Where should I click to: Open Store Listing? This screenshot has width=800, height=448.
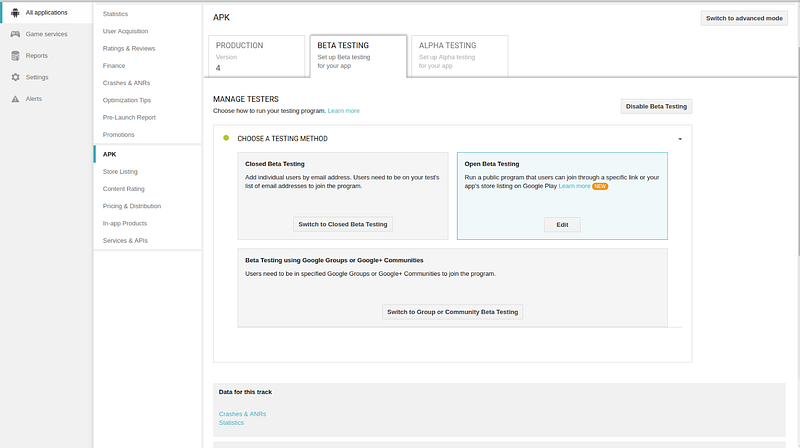point(120,172)
